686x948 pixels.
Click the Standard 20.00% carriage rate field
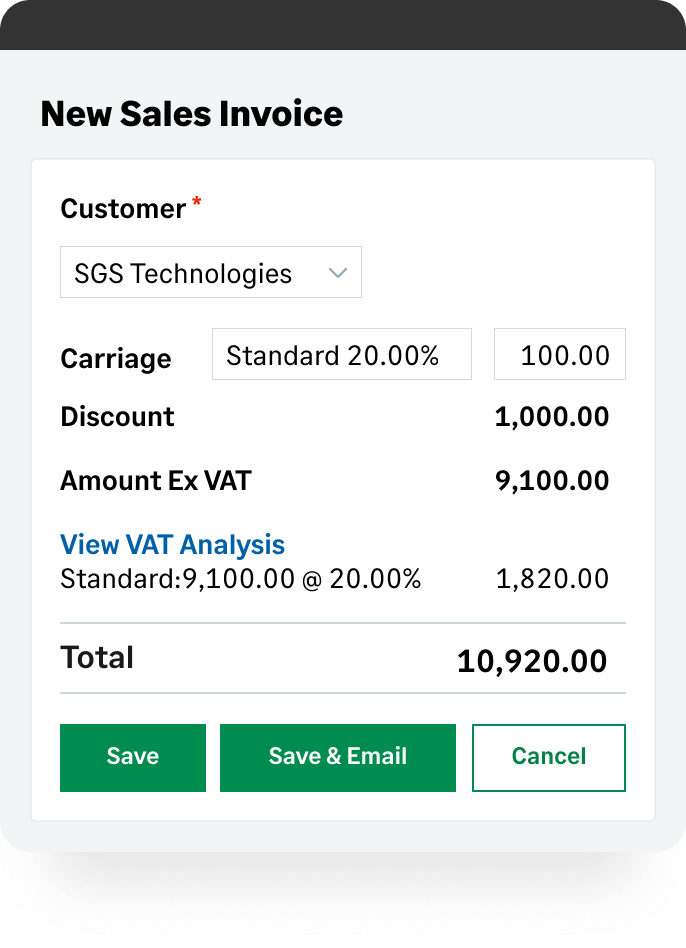tap(341, 353)
